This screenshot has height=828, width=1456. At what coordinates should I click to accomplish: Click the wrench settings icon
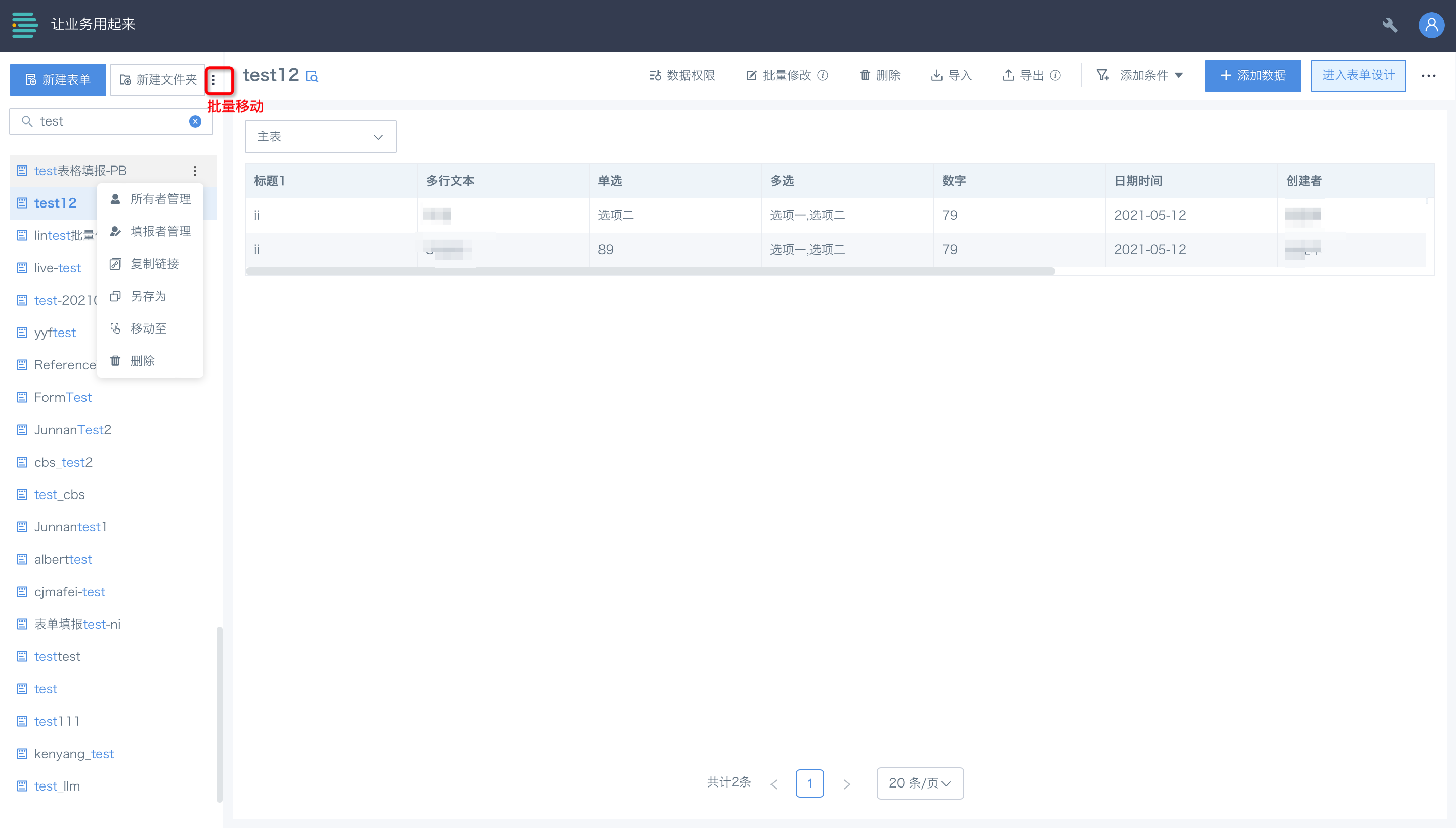pos(1390,25)
